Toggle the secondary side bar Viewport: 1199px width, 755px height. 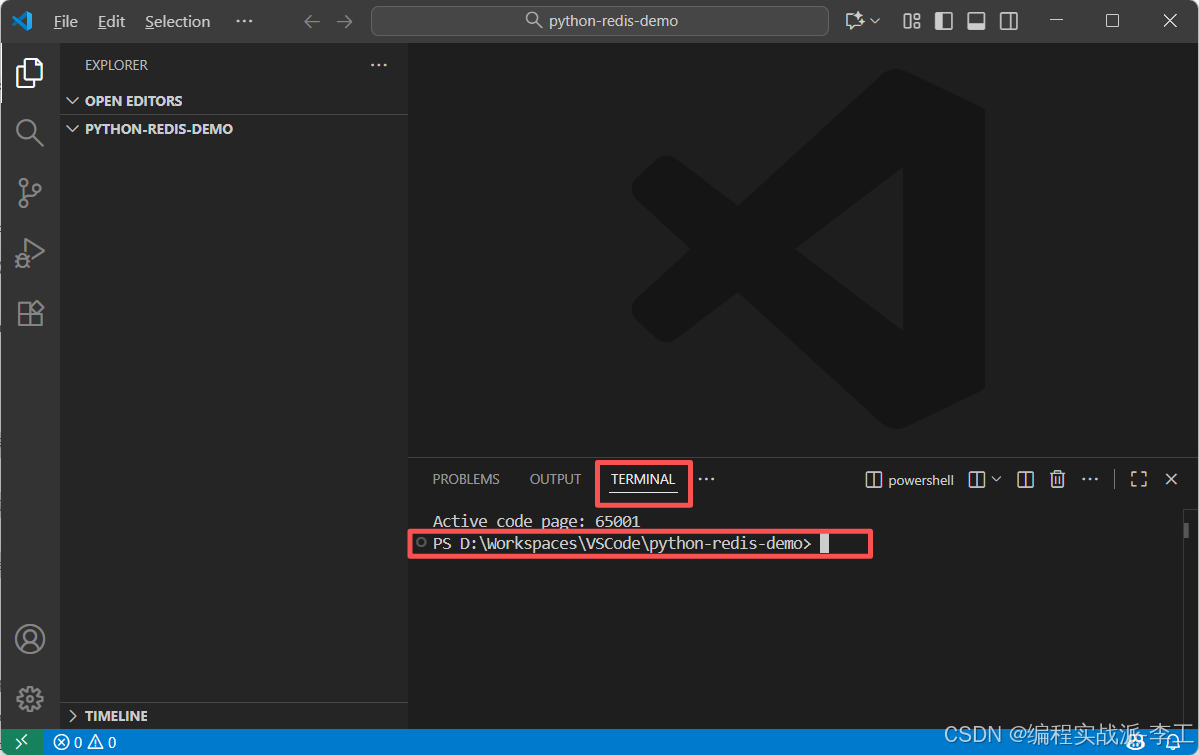pos(1009,21)
